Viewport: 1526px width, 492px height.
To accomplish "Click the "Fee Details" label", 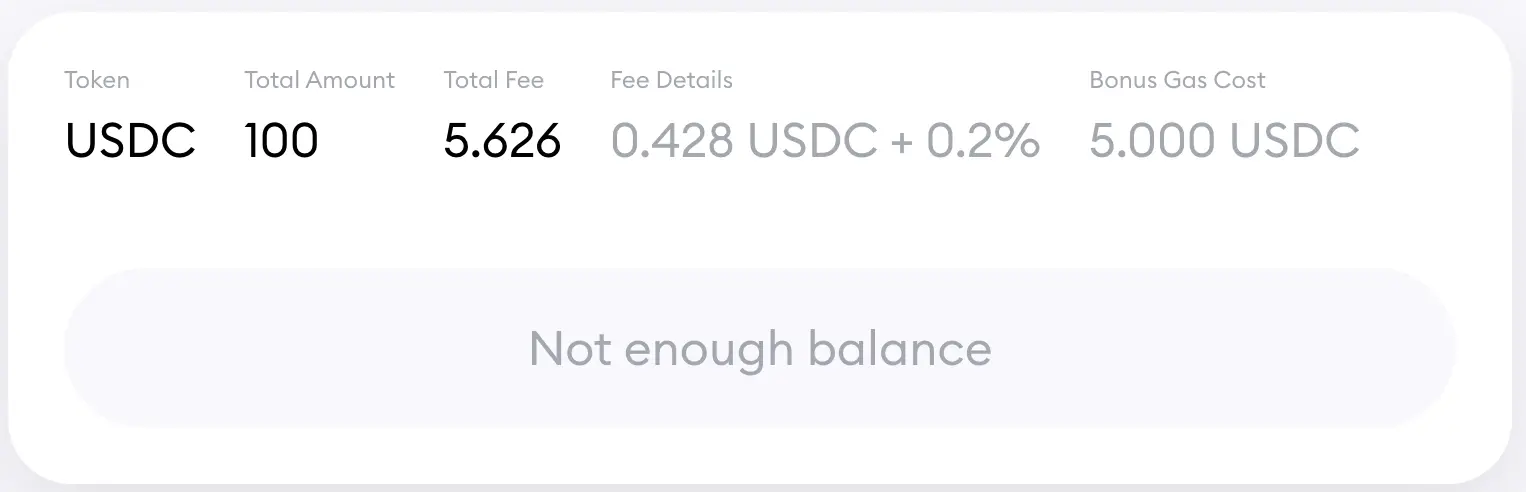I will pos(671,80).
